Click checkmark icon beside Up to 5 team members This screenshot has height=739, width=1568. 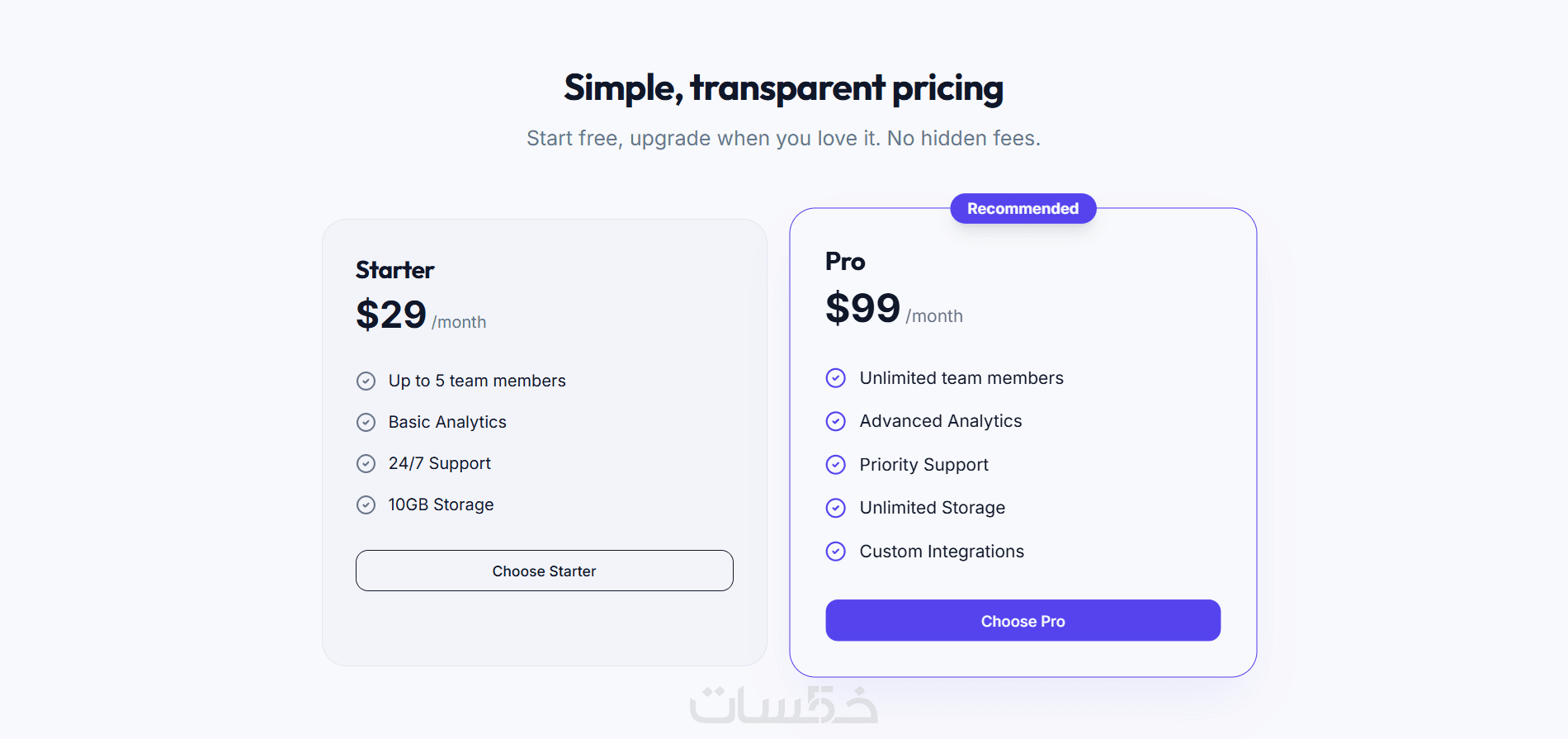pyautogui.click(x=366, y=381)
